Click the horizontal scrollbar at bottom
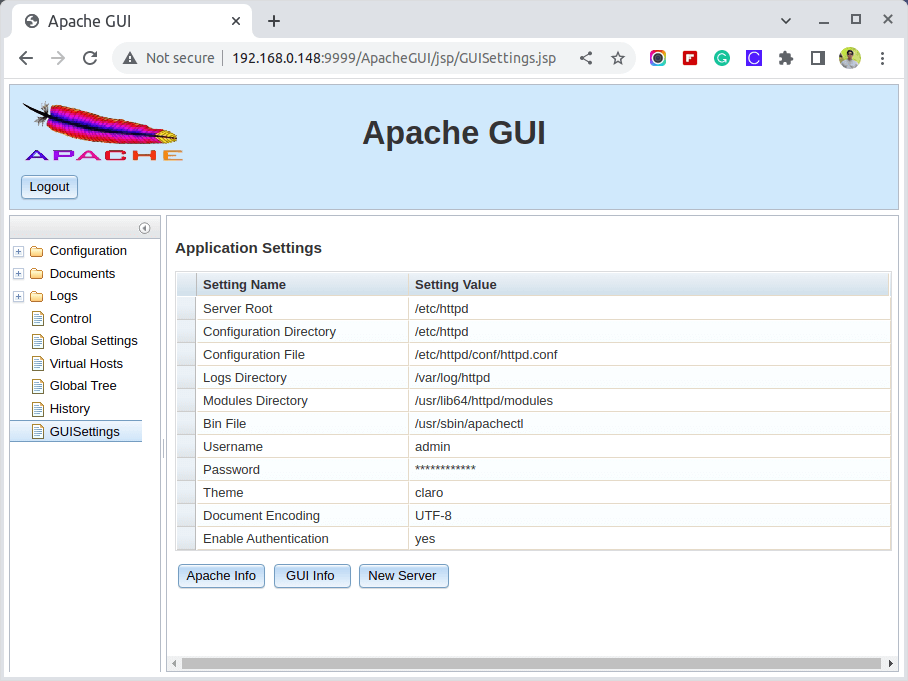This screenshot has width=908, height=681. [x=530, y=663]
